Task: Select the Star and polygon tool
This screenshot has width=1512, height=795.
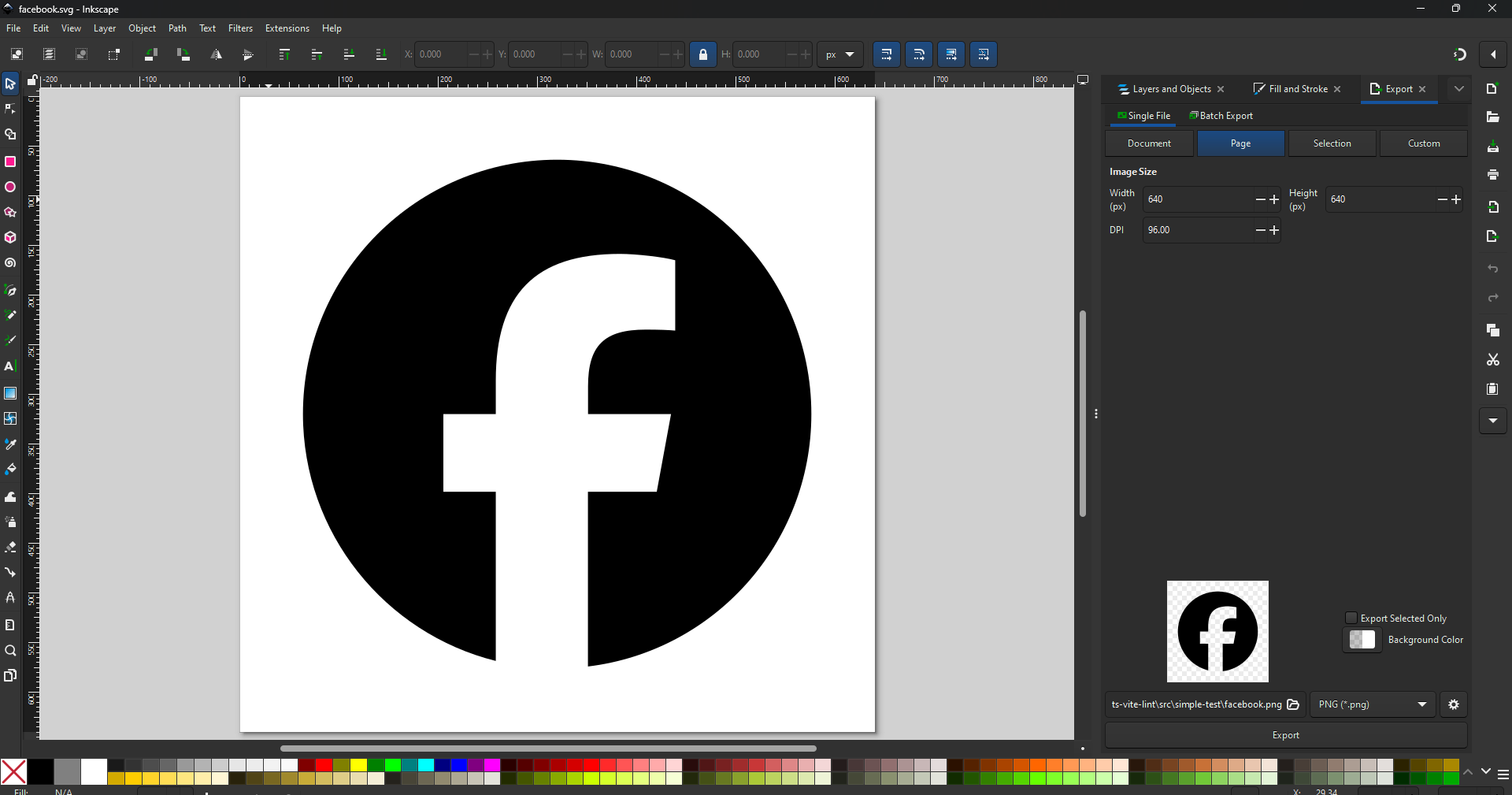Action: pos(10,213)
